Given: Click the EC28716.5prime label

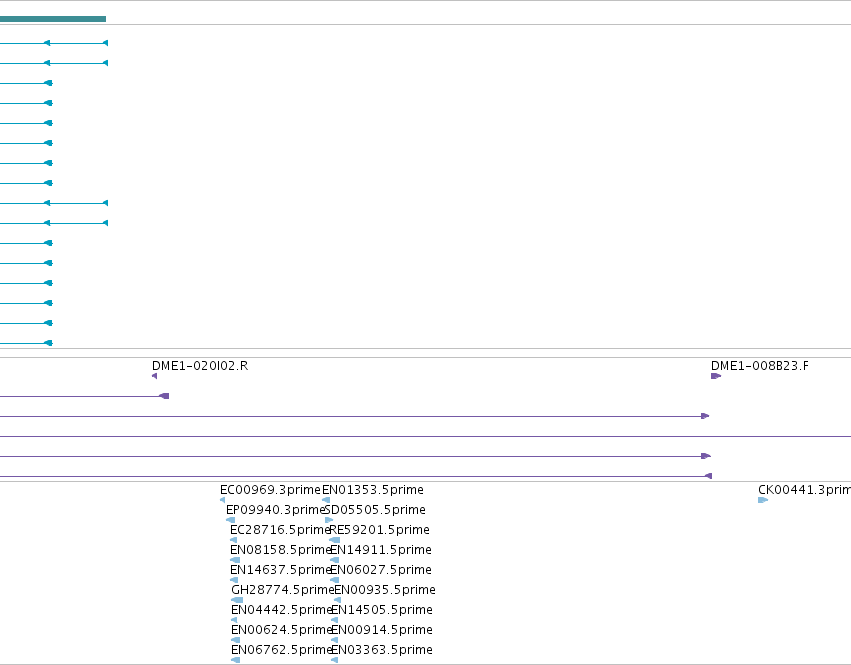Looking at the screenshot, I should 280,530.
